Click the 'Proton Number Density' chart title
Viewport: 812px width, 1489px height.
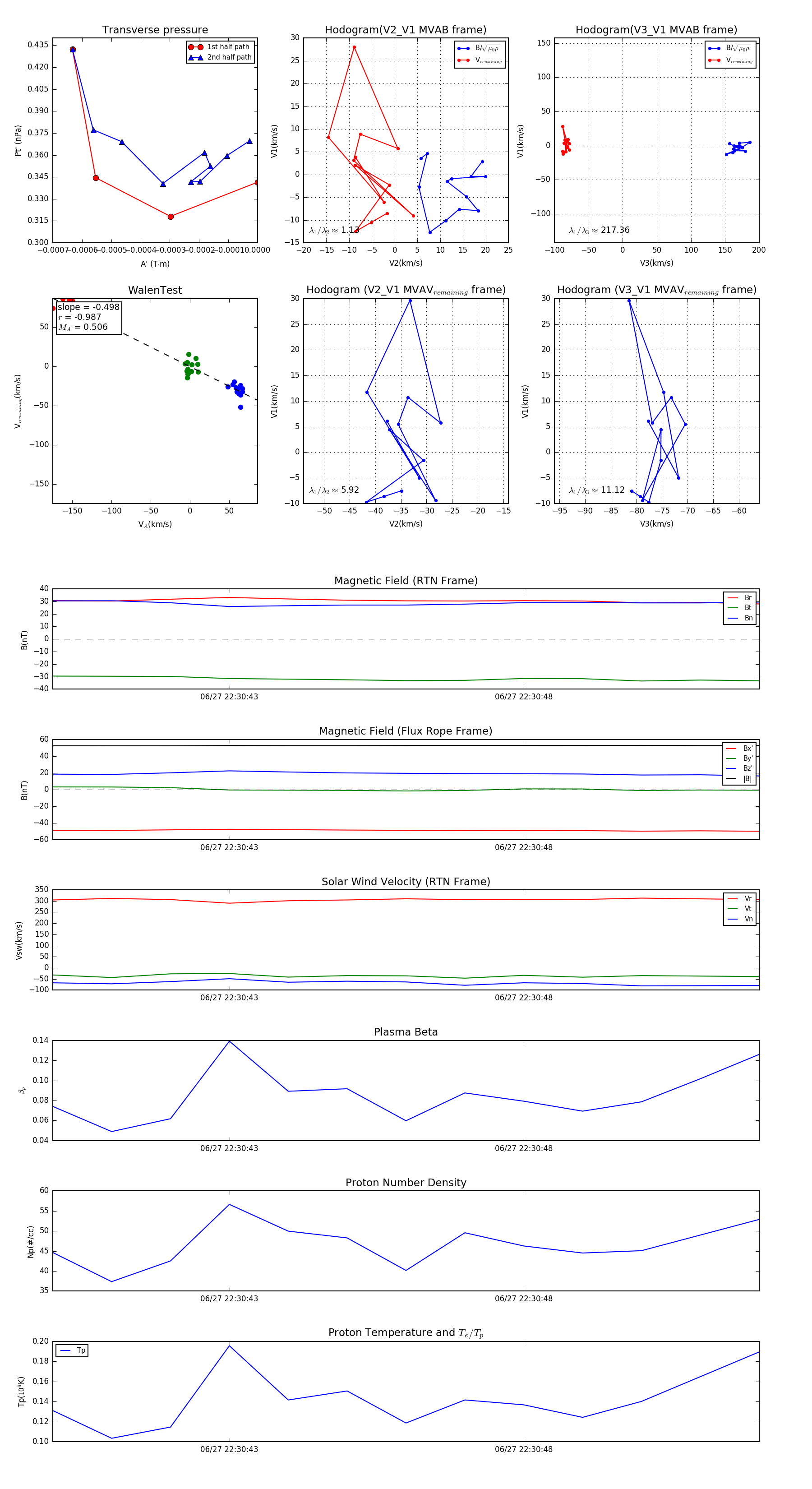coord(406,1183)
